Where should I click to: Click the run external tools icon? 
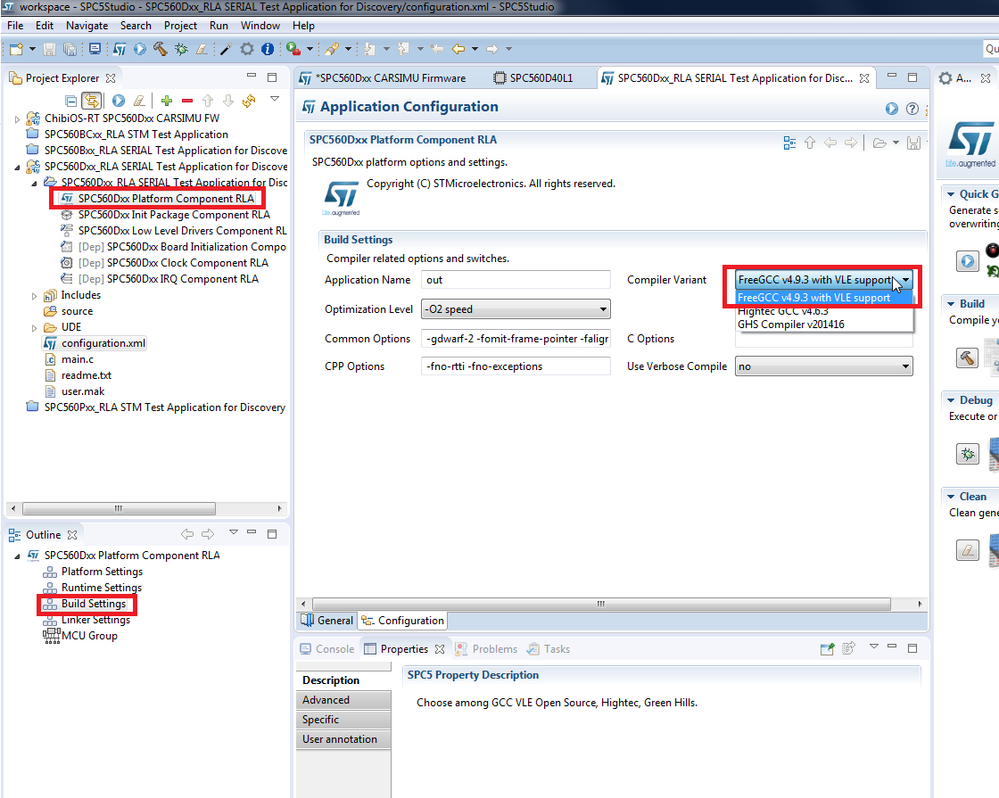(293, 49)
